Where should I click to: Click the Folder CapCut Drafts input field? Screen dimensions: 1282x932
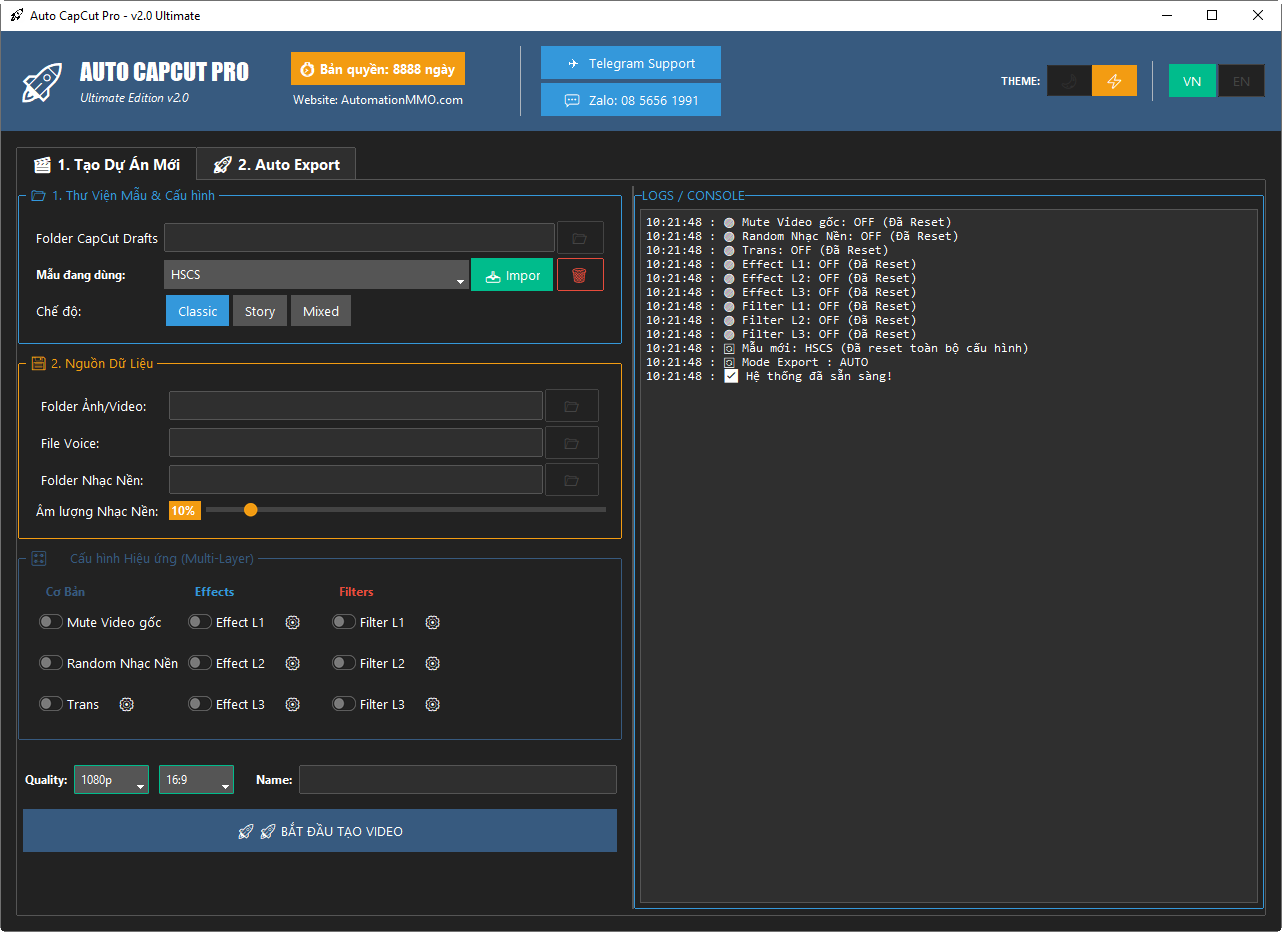(359, 238)
